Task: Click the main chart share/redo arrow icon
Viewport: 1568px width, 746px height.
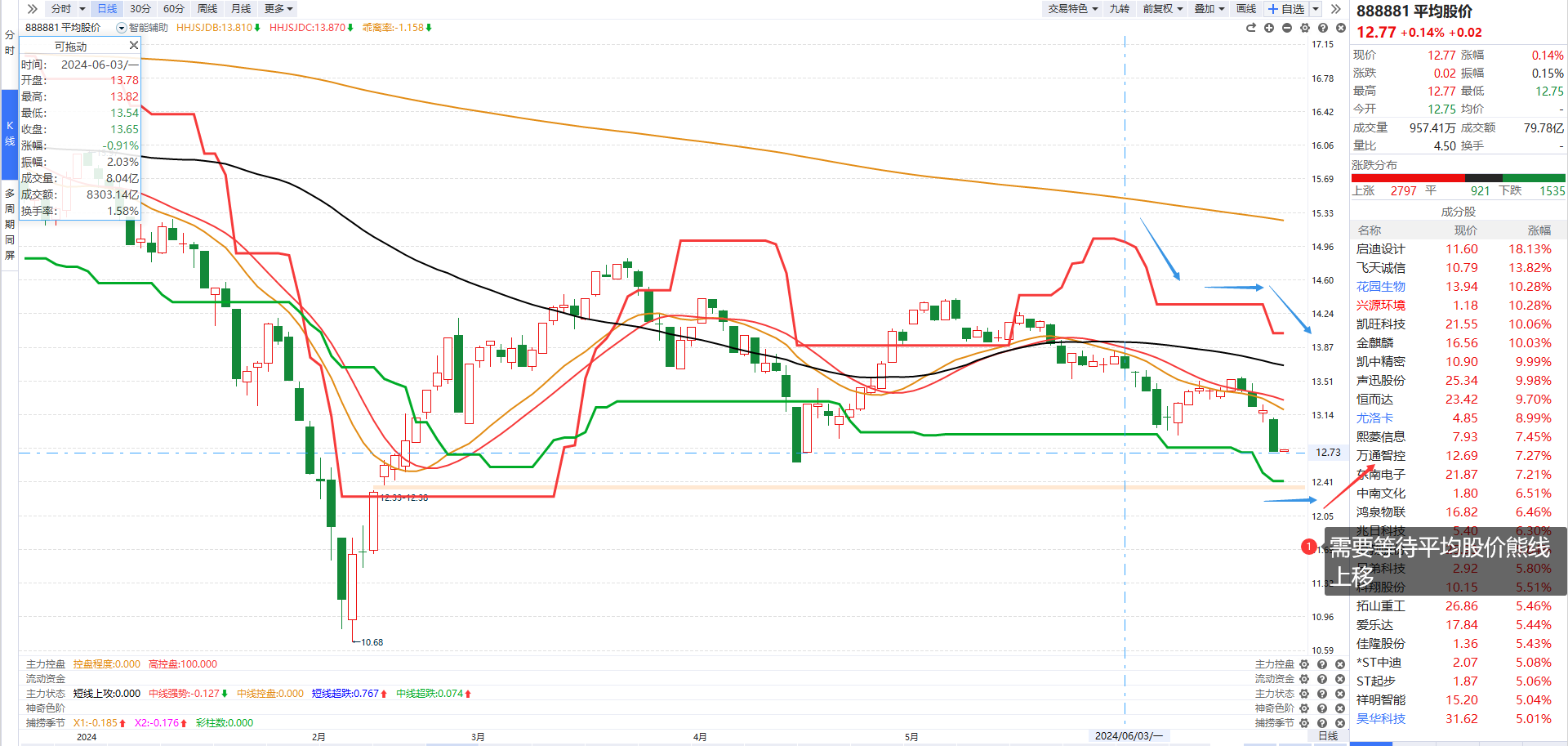Action: pos(1251,28)
